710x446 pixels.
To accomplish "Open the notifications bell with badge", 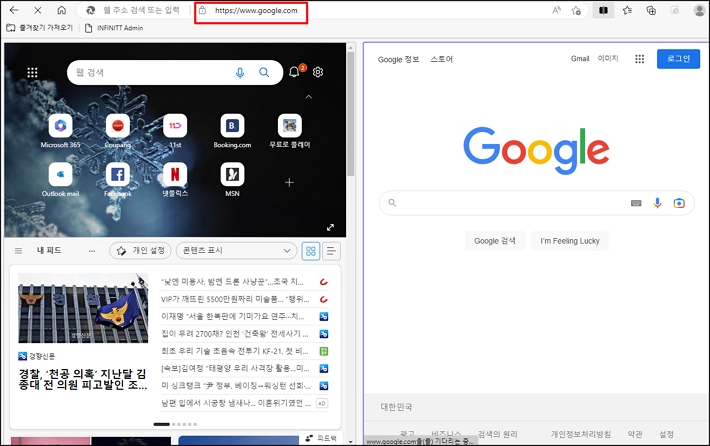I will pos(295,72).
